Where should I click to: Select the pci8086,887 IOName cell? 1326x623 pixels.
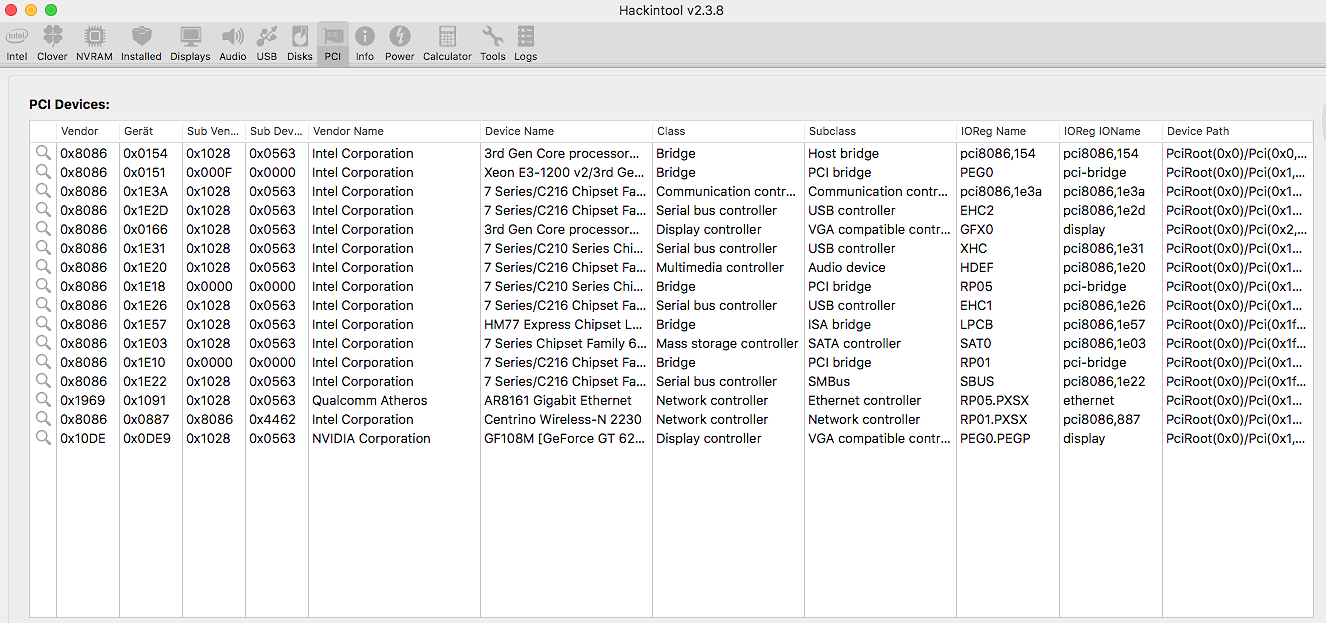[1100, 419]
